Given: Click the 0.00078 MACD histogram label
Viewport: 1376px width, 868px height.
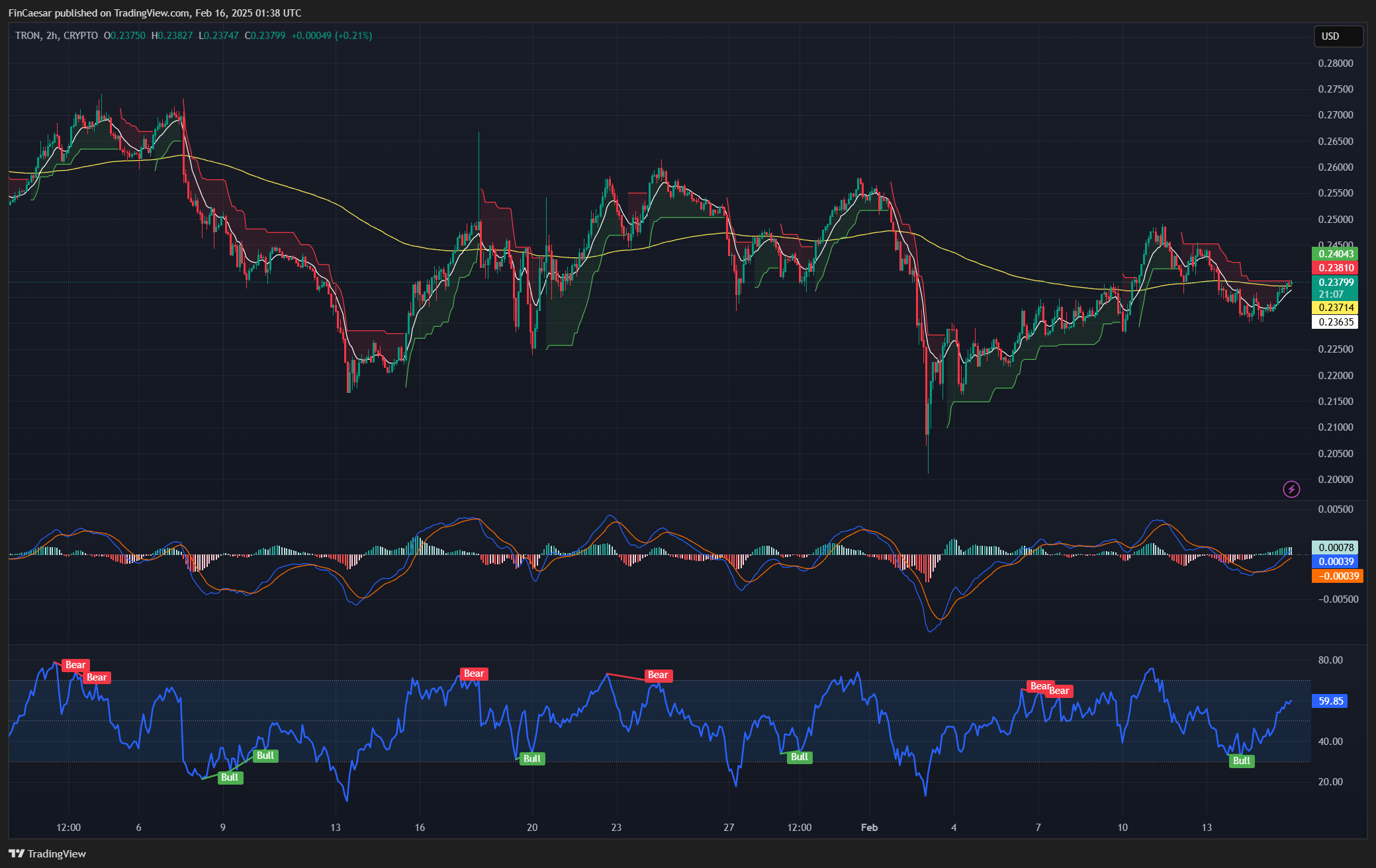Looking at the screenshot, I should (1335, 548).
